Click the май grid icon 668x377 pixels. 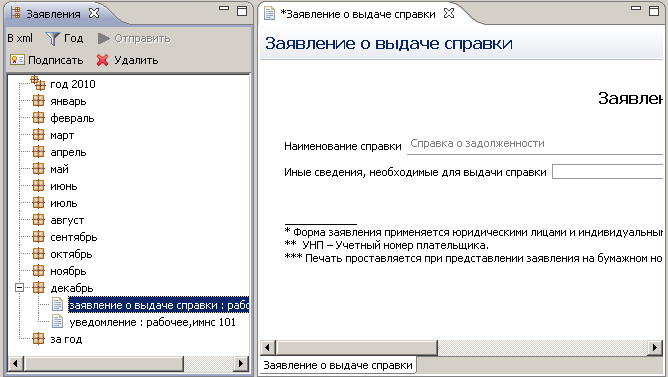click(38, 169)
